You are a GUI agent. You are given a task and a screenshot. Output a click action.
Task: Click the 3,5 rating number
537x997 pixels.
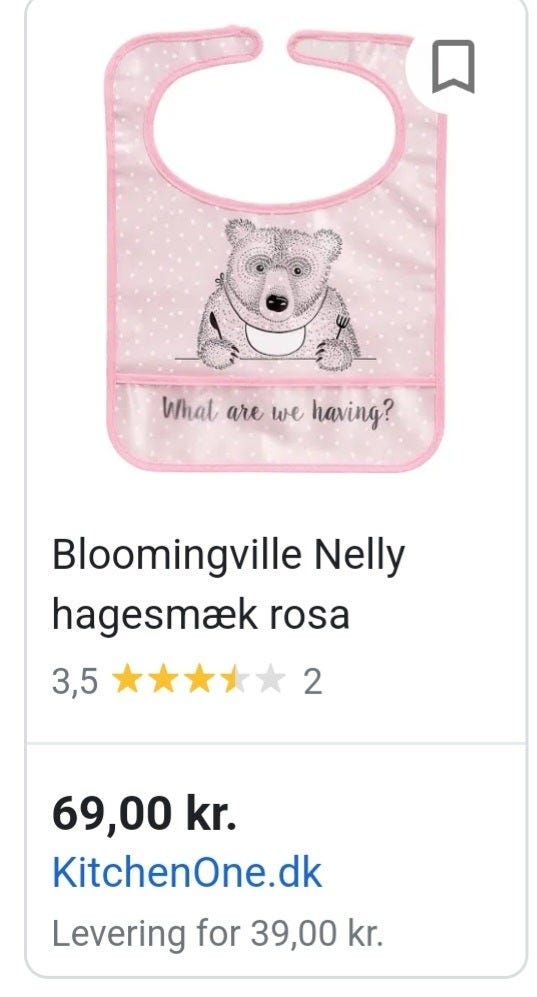tap(75, 682)
